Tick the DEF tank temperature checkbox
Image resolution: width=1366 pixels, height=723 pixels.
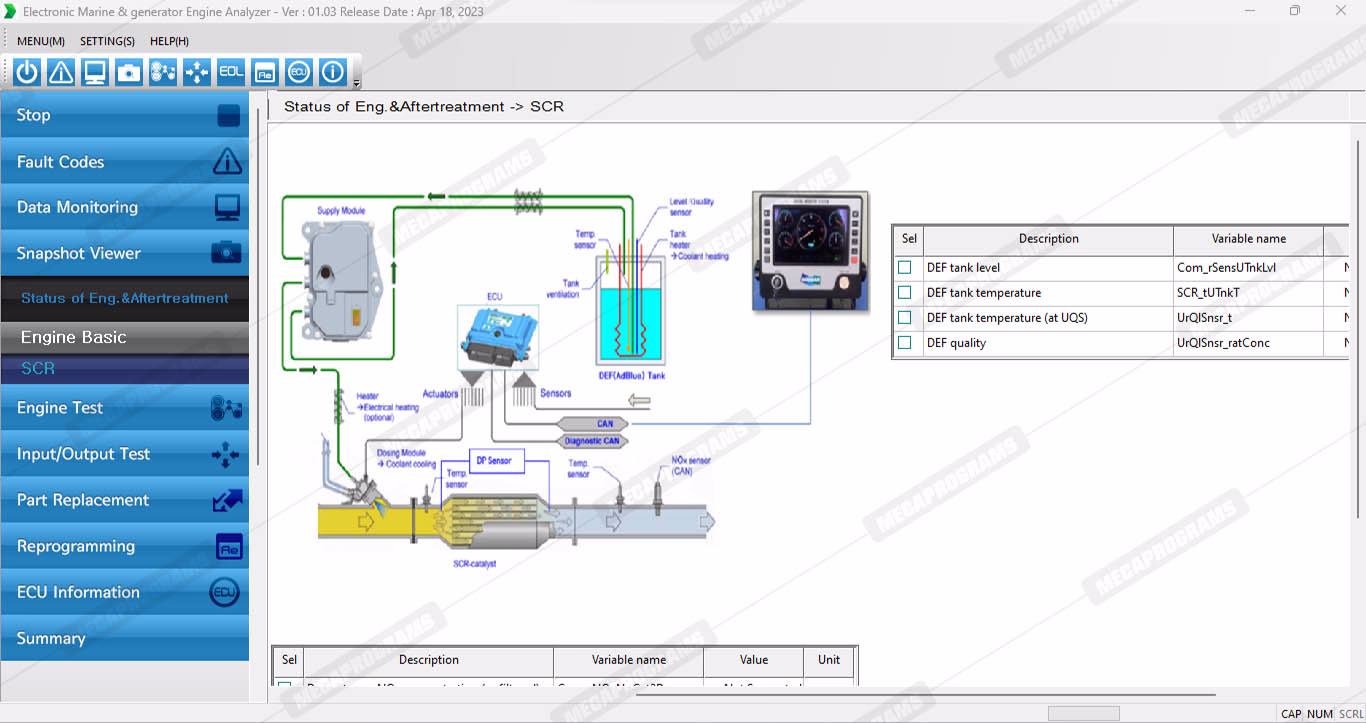(x=905, y=293)
